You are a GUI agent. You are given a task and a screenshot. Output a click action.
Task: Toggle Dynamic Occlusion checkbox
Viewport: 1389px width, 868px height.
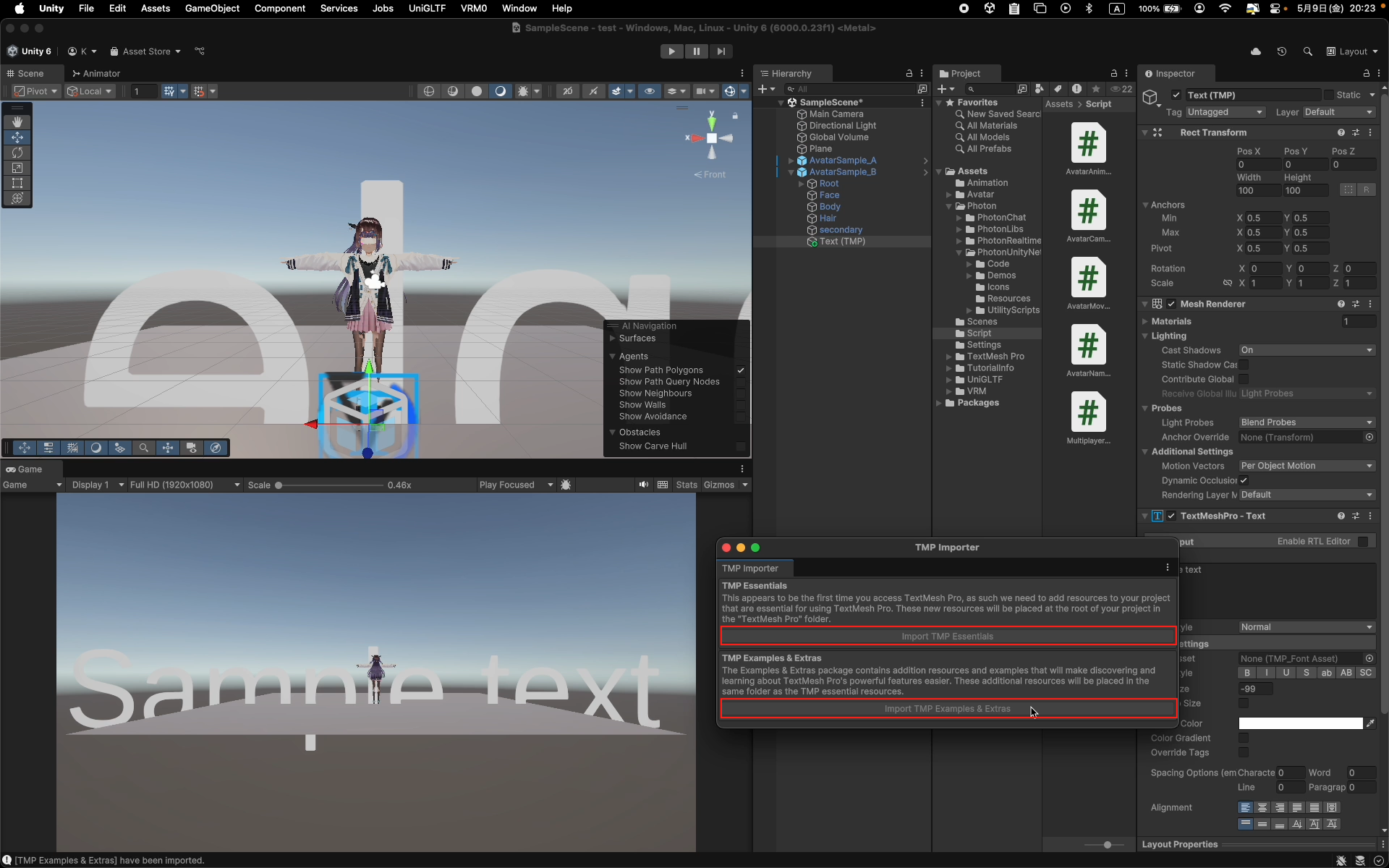click(x=1244, y=480)
